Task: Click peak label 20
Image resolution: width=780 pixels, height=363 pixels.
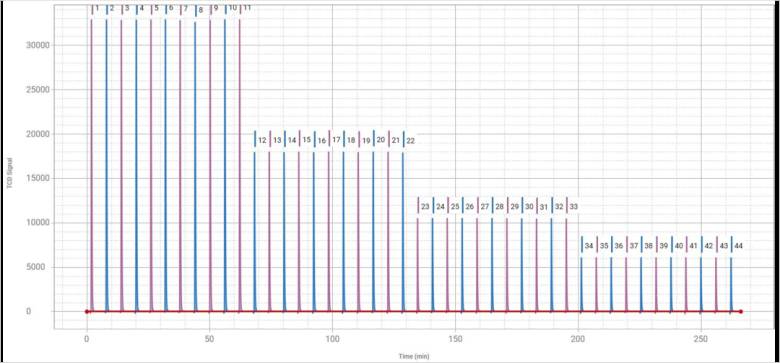Action: tap(381, 140)
